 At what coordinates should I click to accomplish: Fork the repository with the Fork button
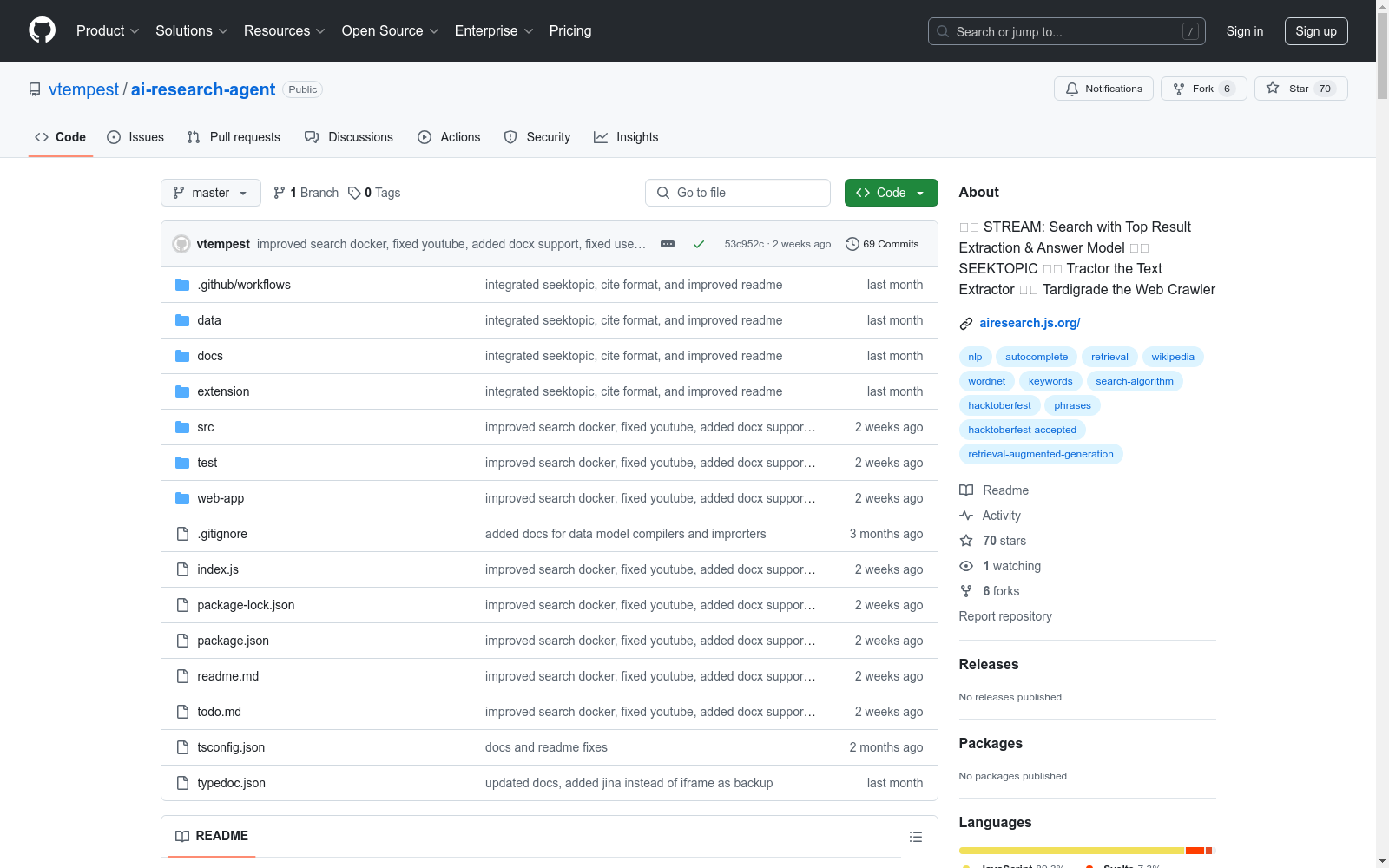pyautogui.click(x=1203, y=89)
